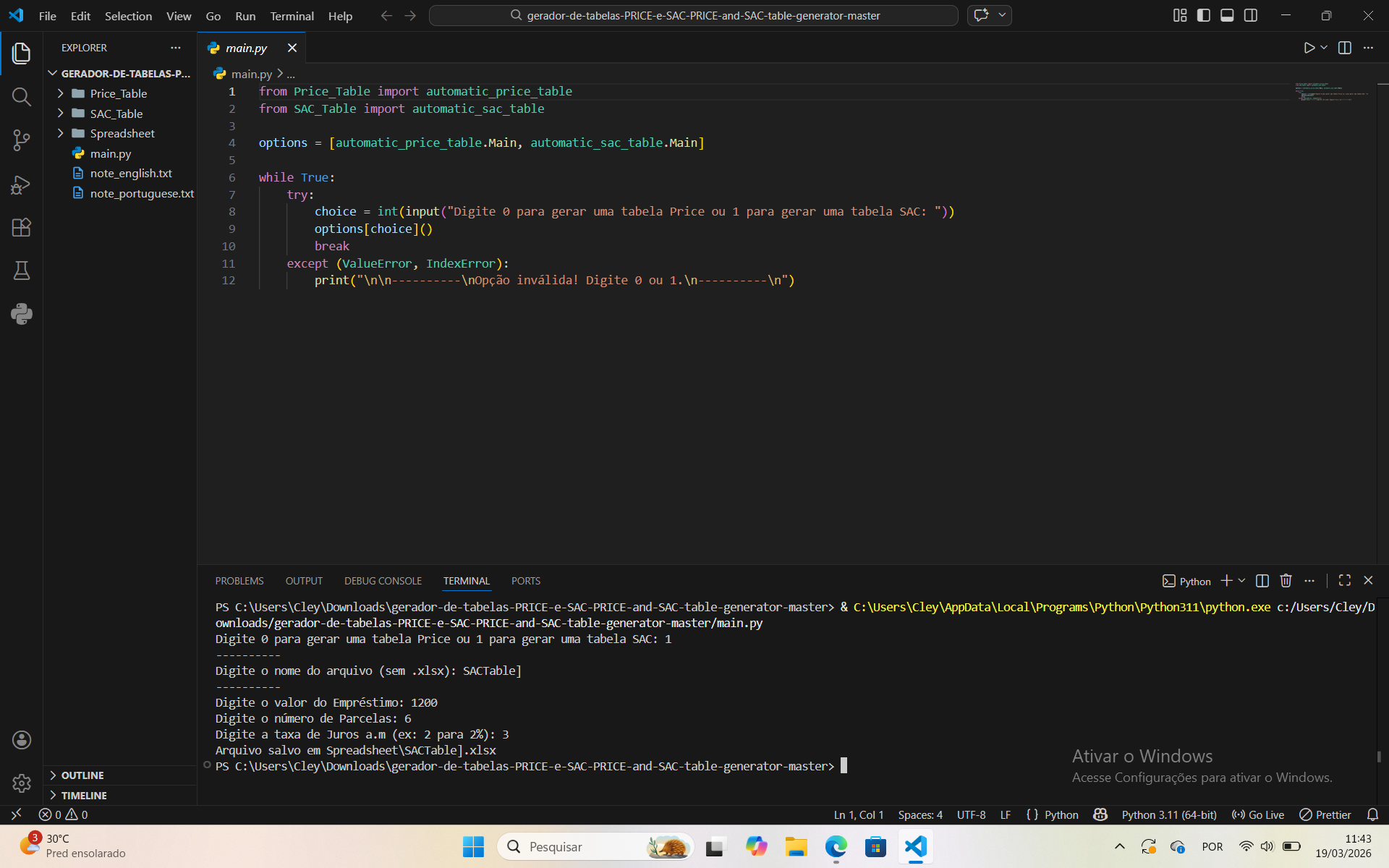Click Go Live in status bar
1389x868 pixels.
point(1258,814)
